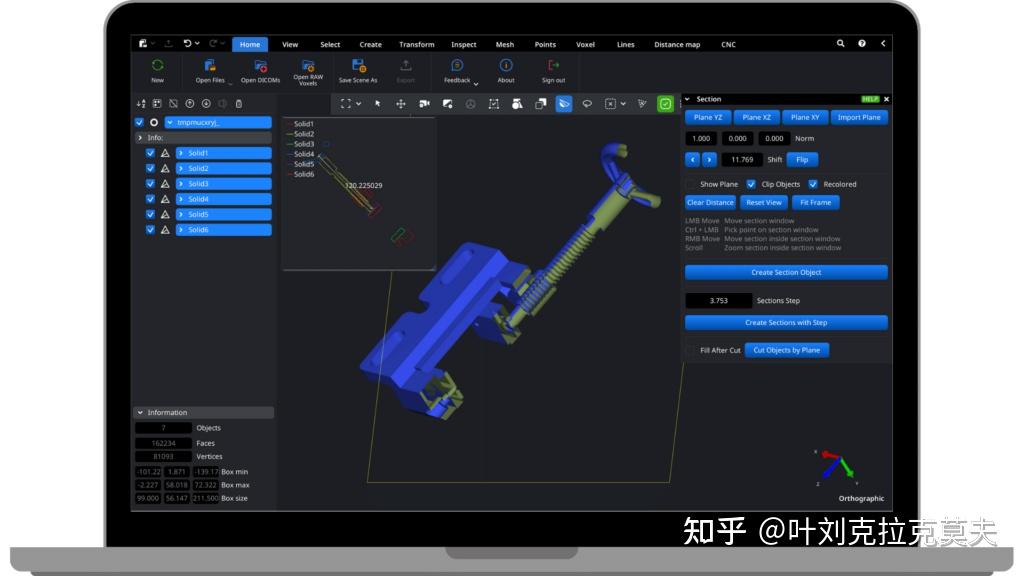Collapse the Information panel
Screen dimensions: 1024x576
(140, 413)
